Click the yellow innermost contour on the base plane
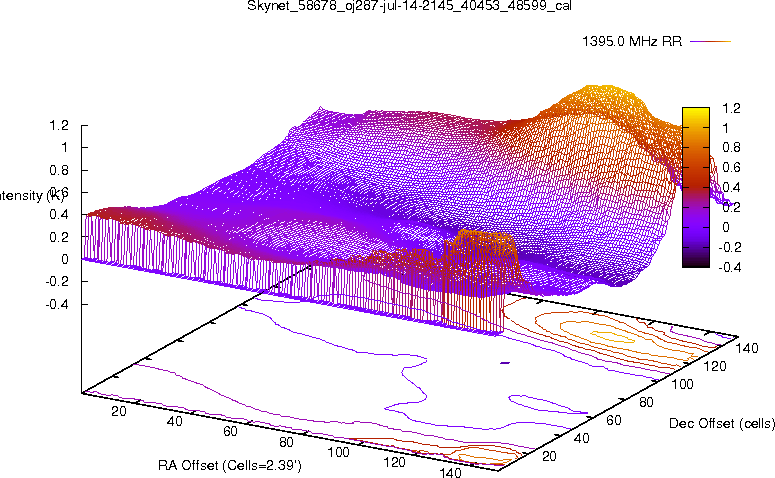The image size is (775, 478). click(612, 337)
